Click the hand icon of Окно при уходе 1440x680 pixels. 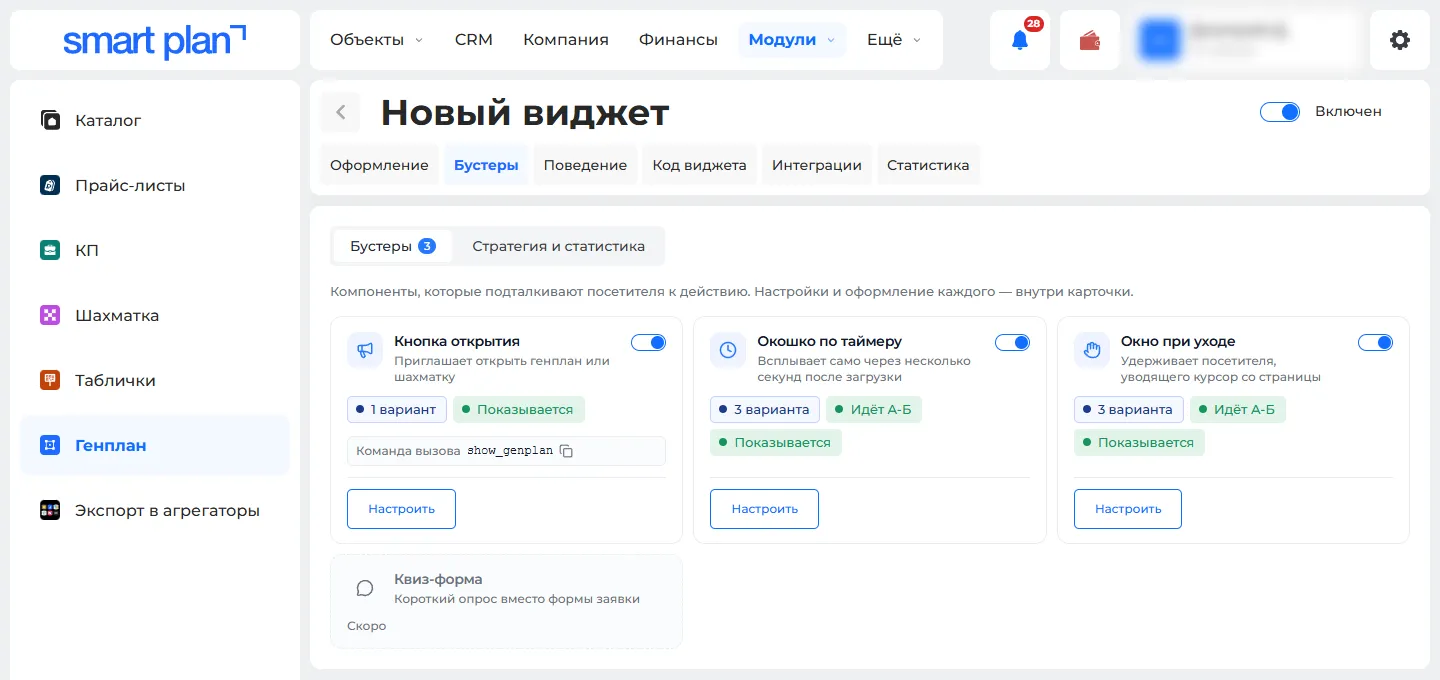(x=1092, y=350)
